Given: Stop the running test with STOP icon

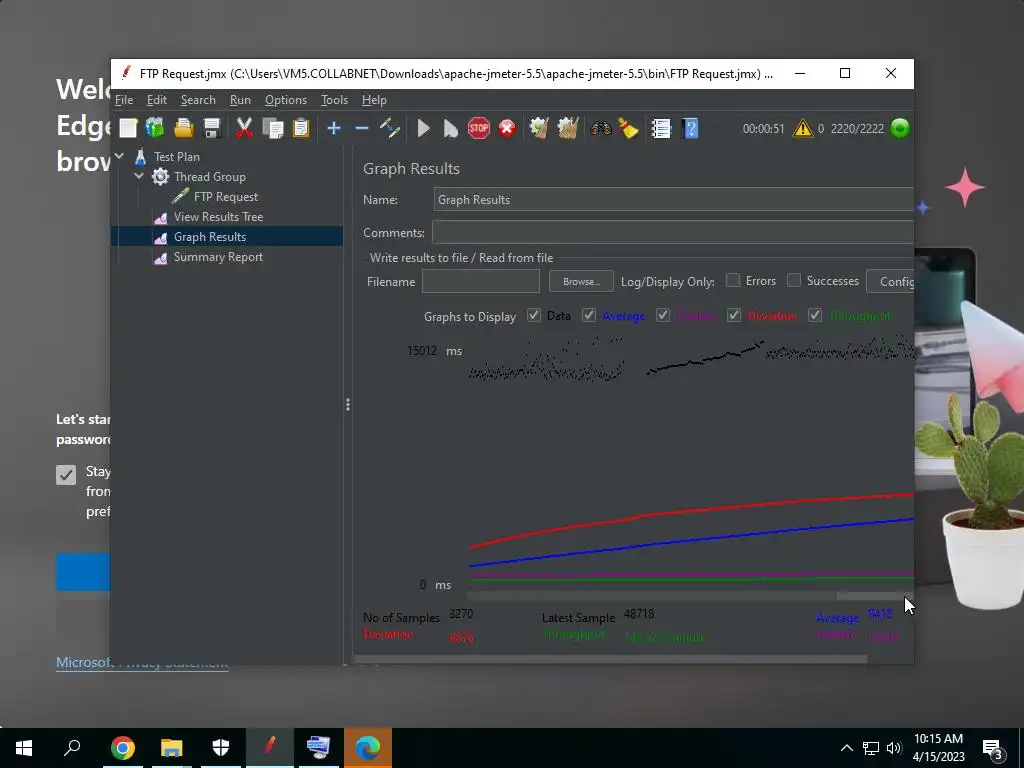Looking at the screenshot, I should 479,128.
